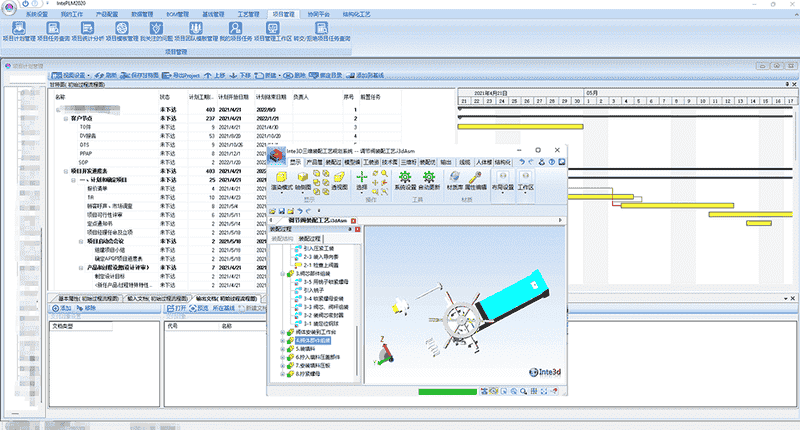Open 项目计划管理 ribbon icon
Viewport: 800px width, 430px height.
click(x=19, y=28)
